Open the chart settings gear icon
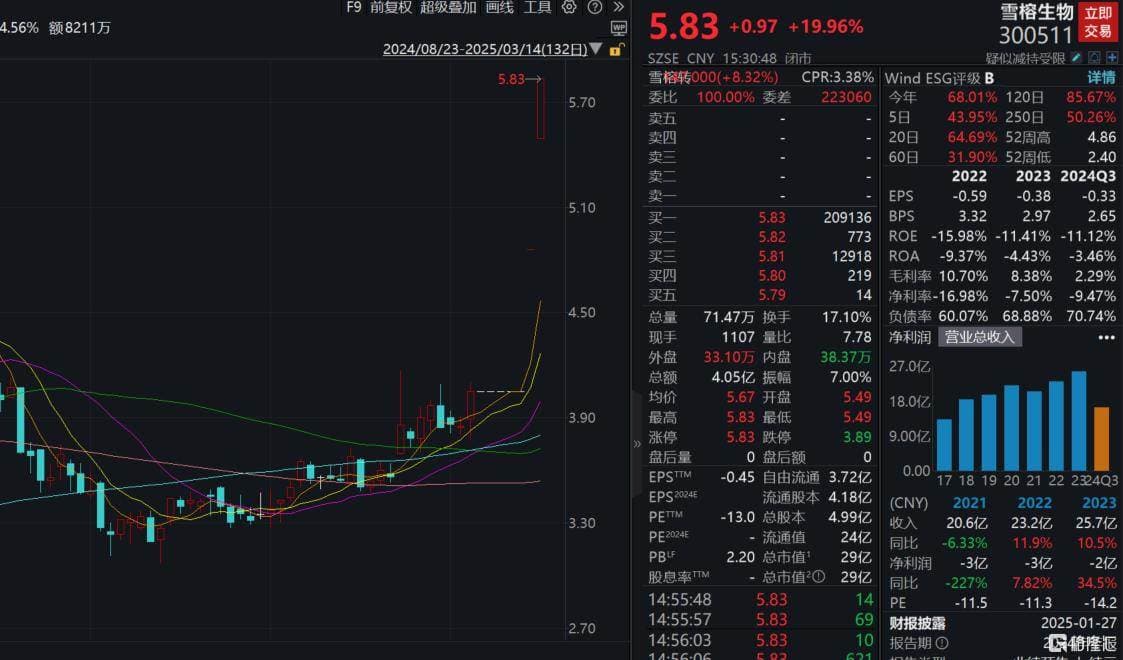 coord(569,7)
